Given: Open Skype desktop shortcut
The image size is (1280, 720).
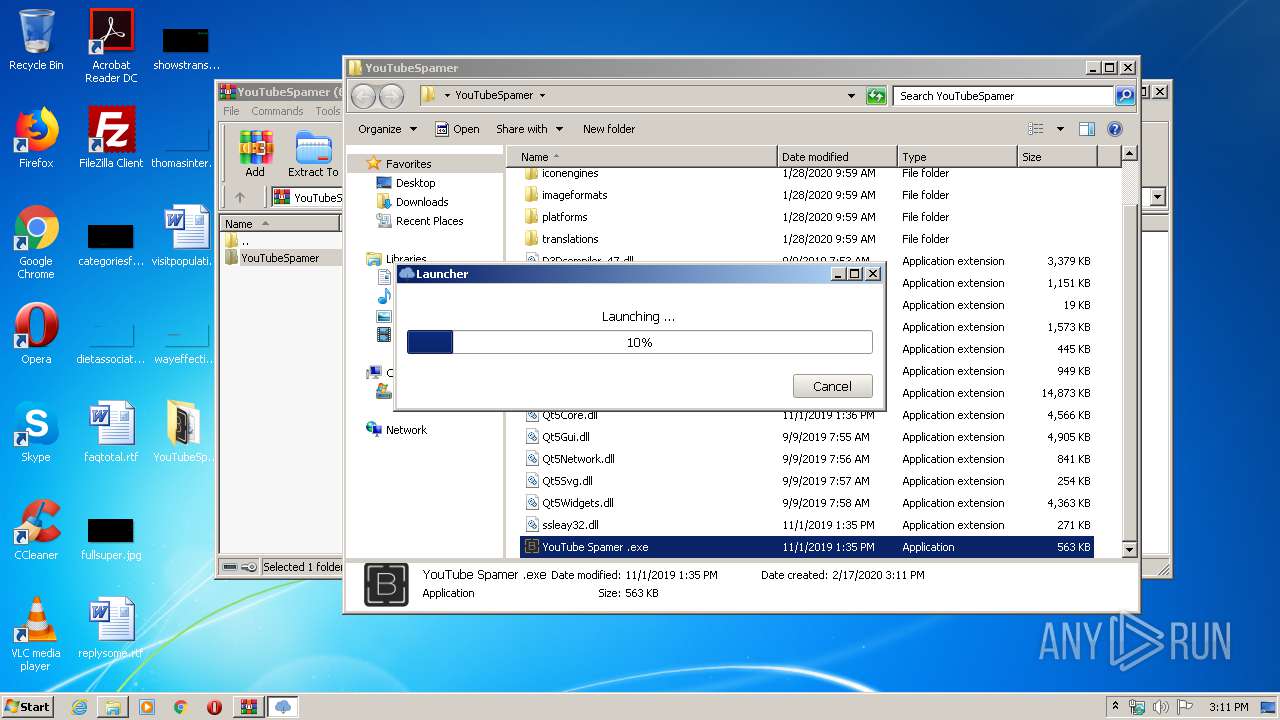Looking at the screenshot, I should point(36,432).
